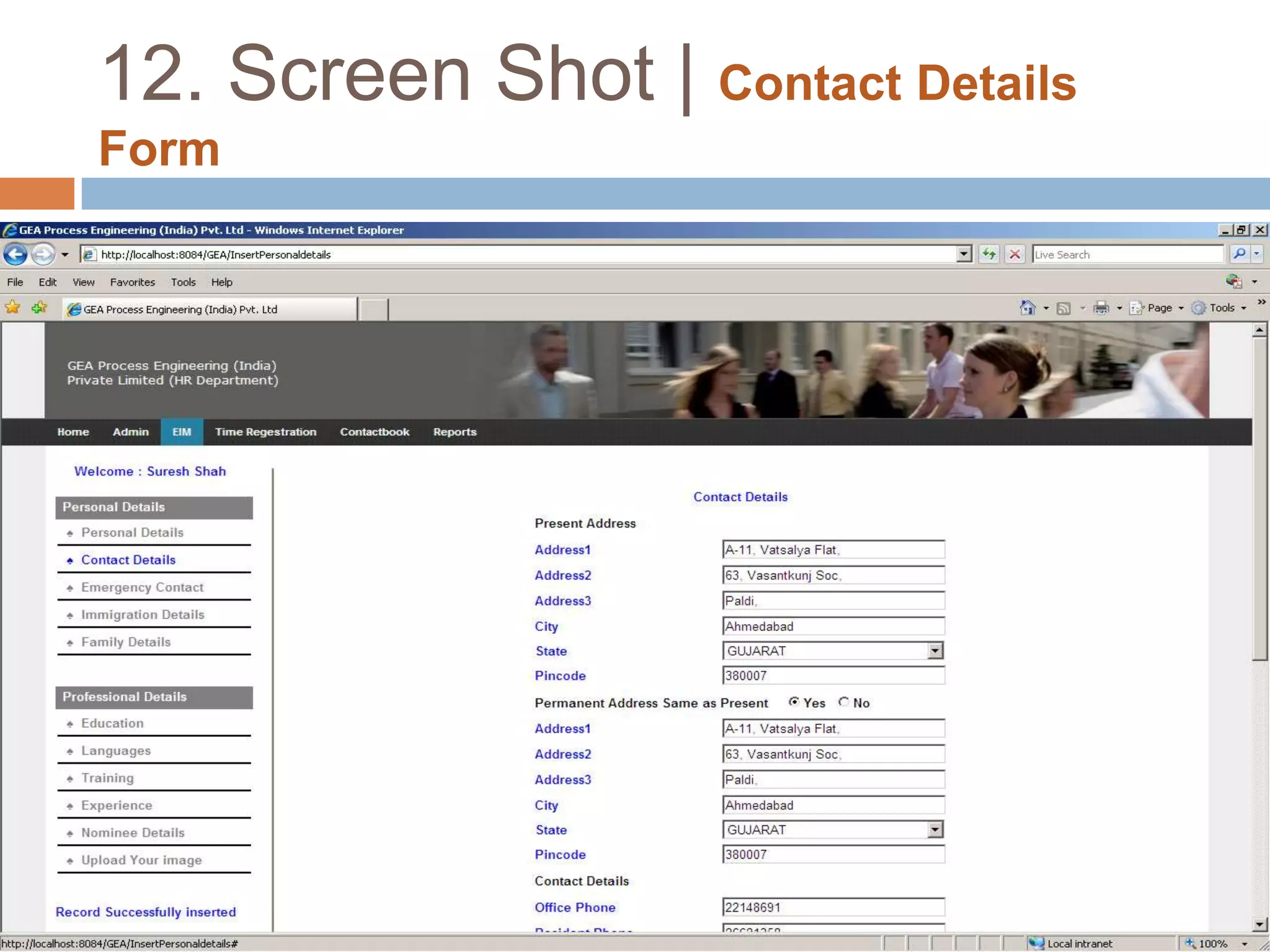Open present address State dropdown
Screen dimensions: 1270x952
pos(935,651)
